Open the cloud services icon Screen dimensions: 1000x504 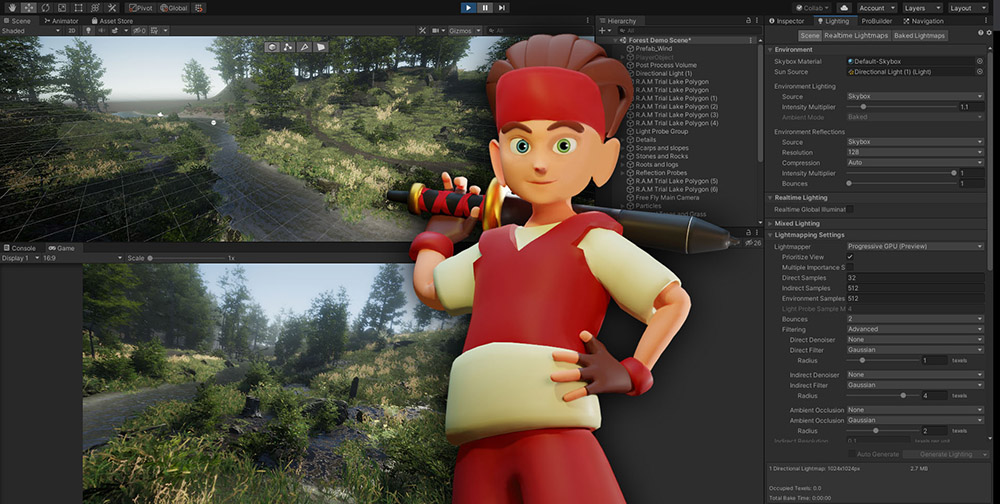click(844, 8)
